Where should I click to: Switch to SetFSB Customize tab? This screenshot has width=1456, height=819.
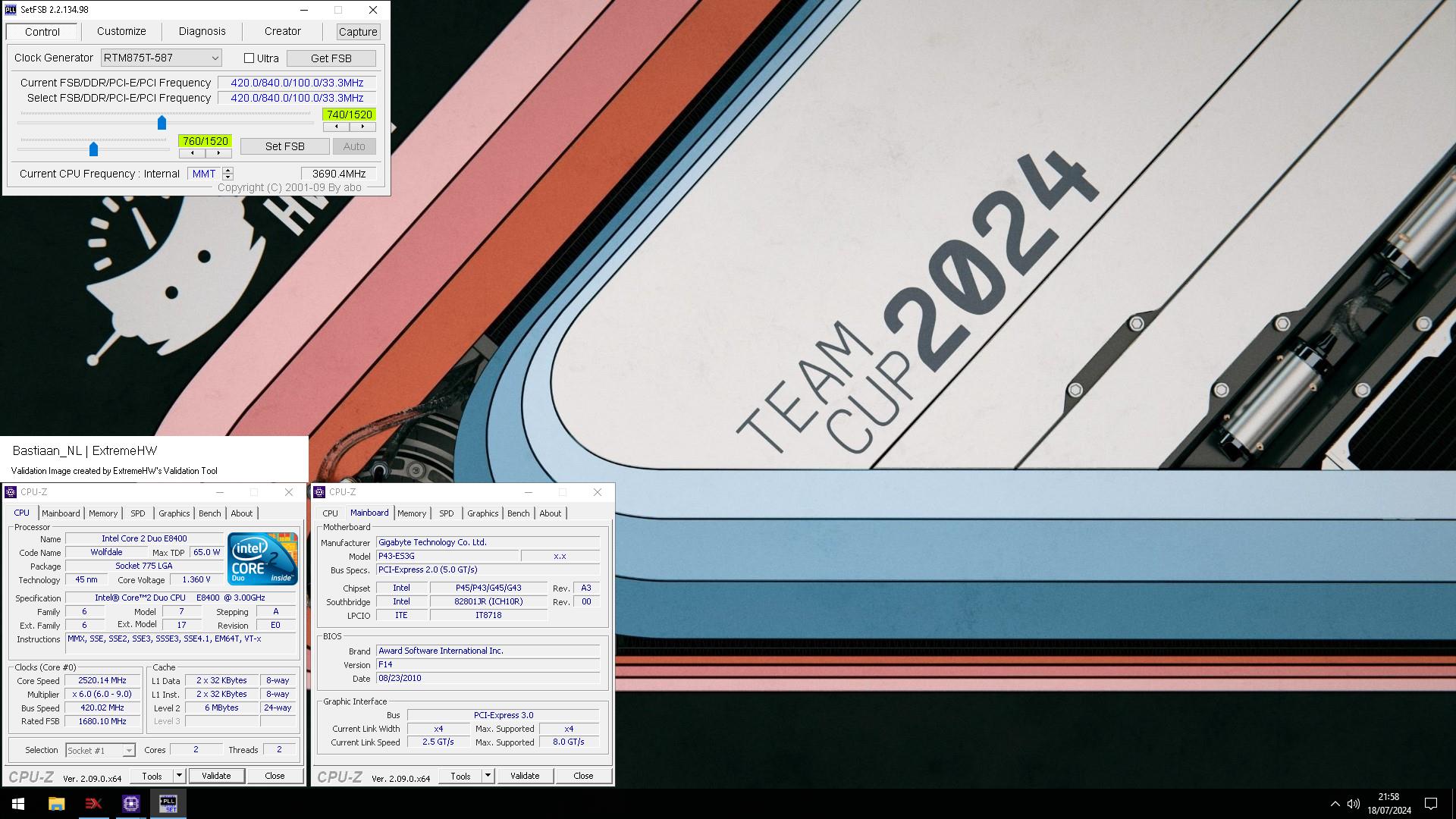121,31
